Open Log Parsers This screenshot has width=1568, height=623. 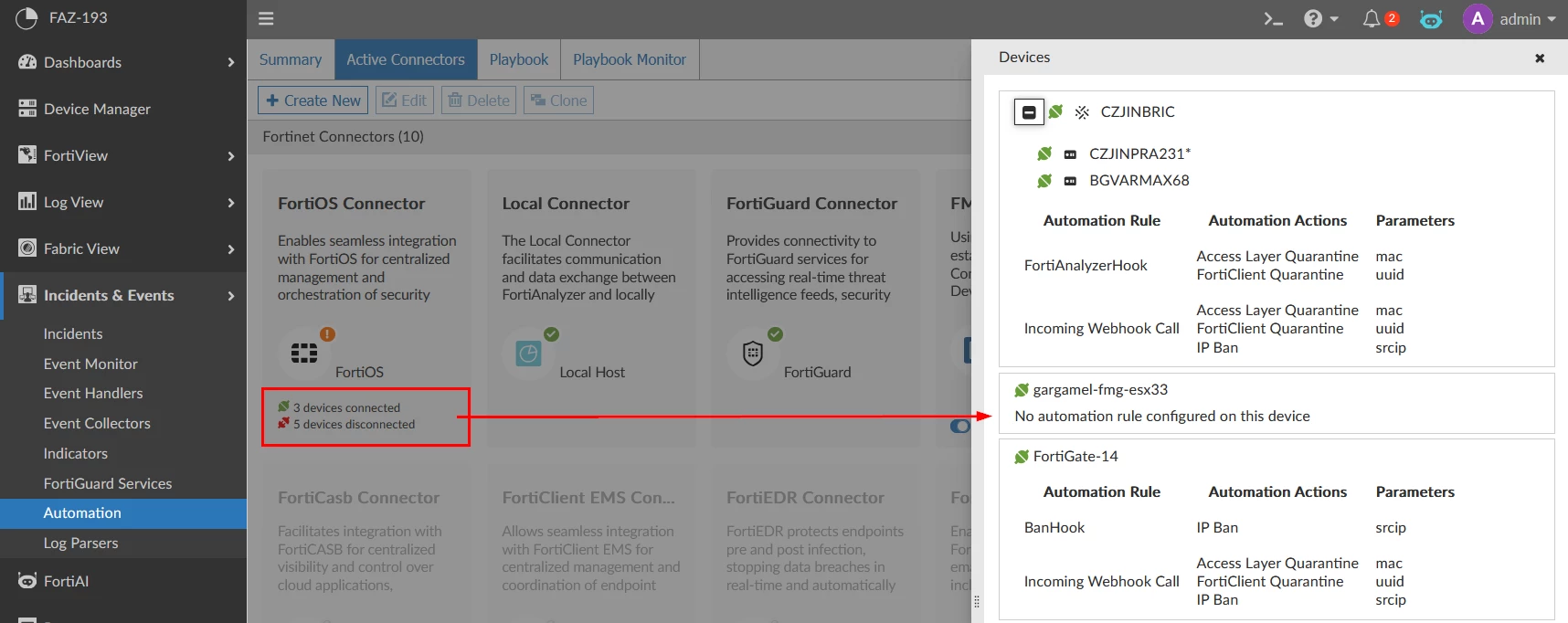point(80,543)
